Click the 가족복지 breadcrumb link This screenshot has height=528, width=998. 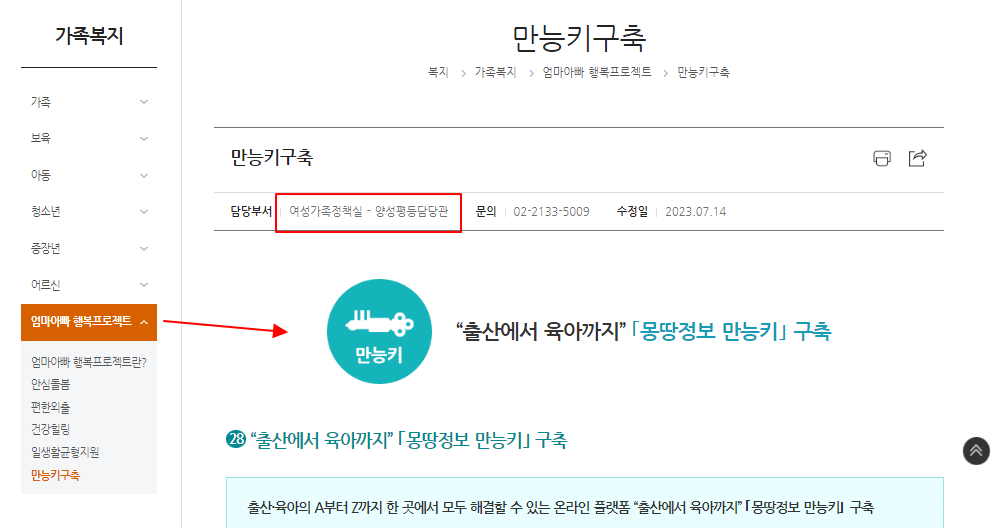click(x=495, y=73)
